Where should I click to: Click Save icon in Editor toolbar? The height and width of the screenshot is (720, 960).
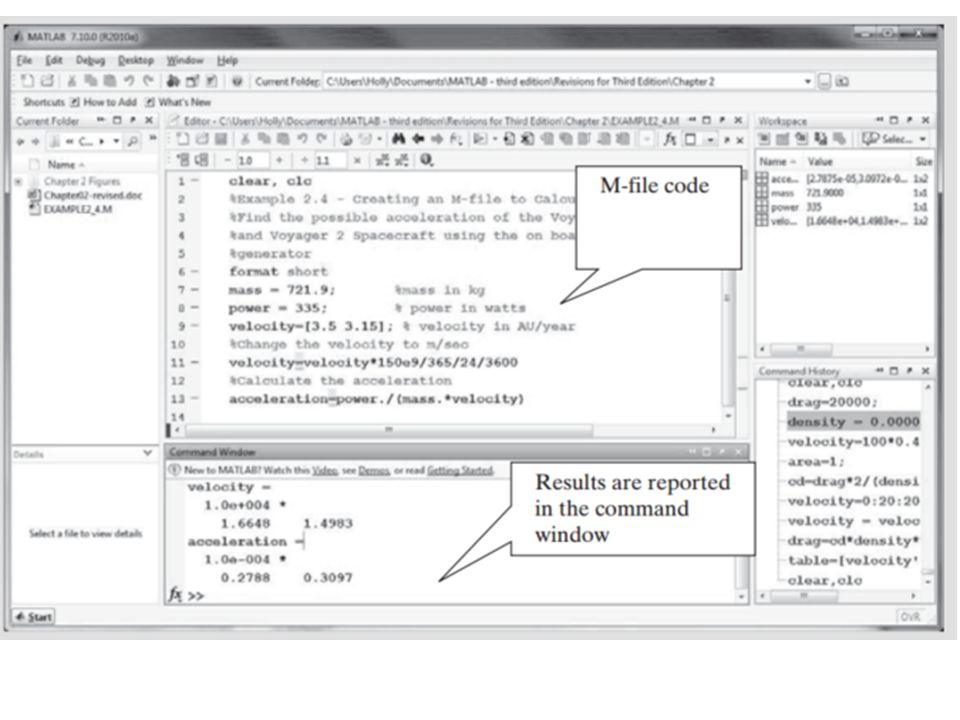click(221, 140)
